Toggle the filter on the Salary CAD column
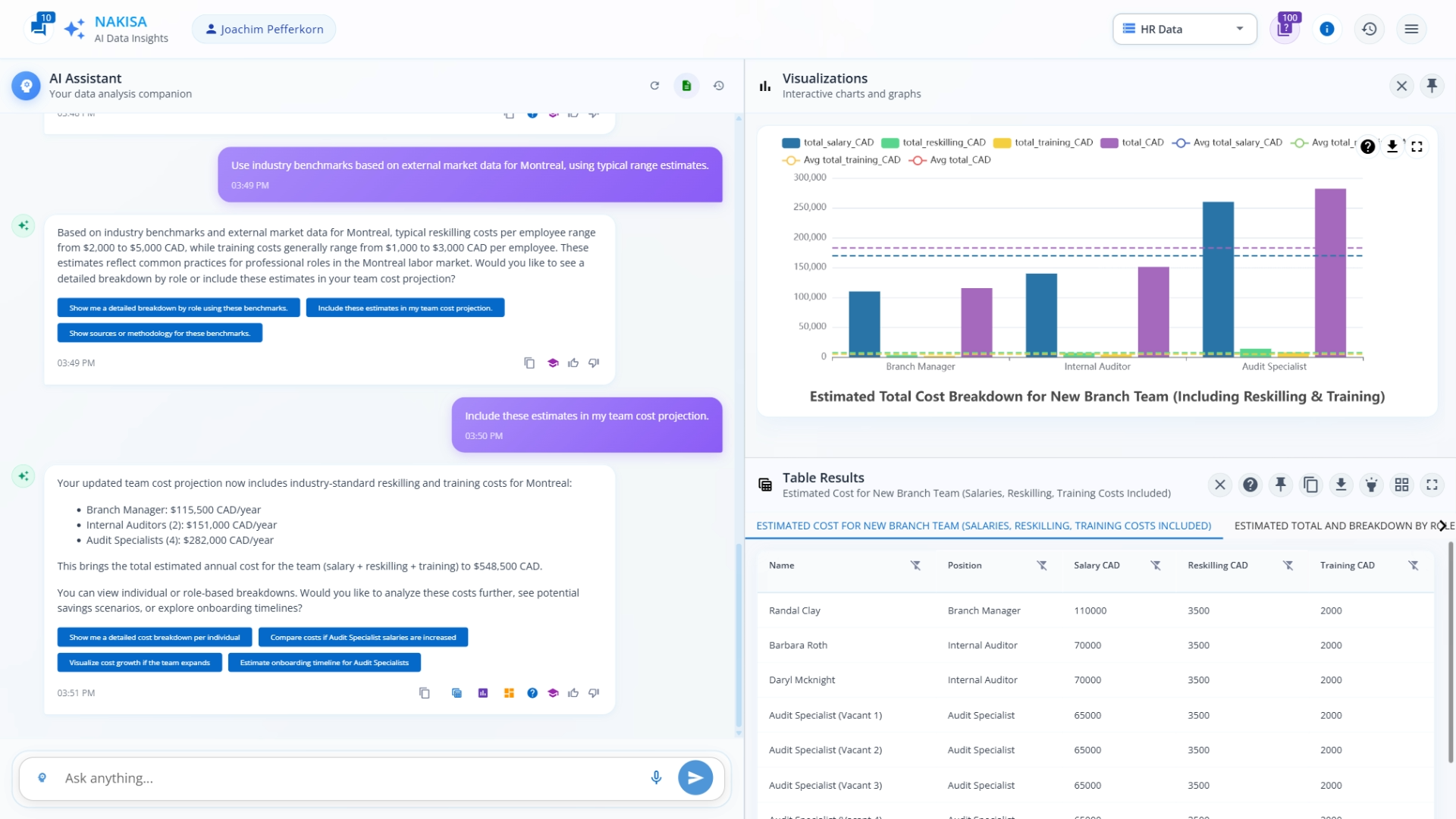The image size is (1456, 819). [x=1156, y=565]
